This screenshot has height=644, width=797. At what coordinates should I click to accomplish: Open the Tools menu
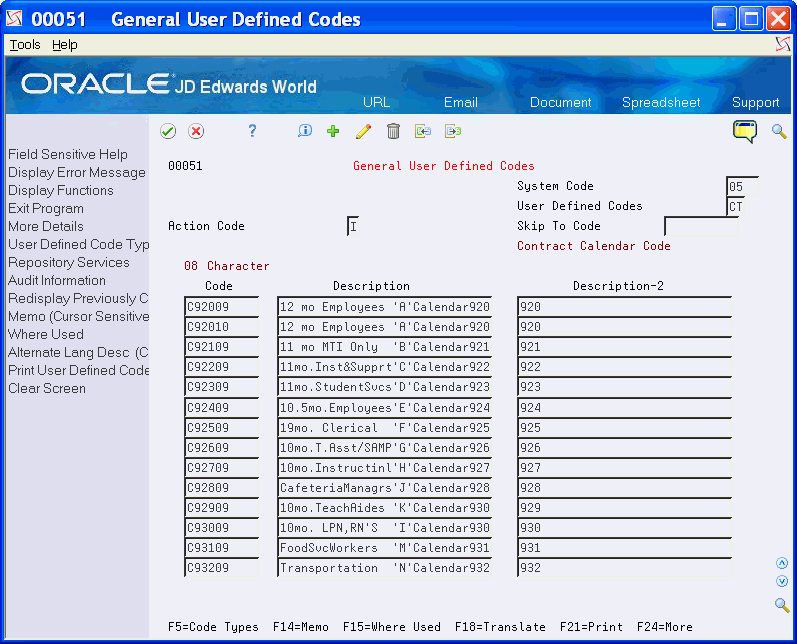point(25,45)
